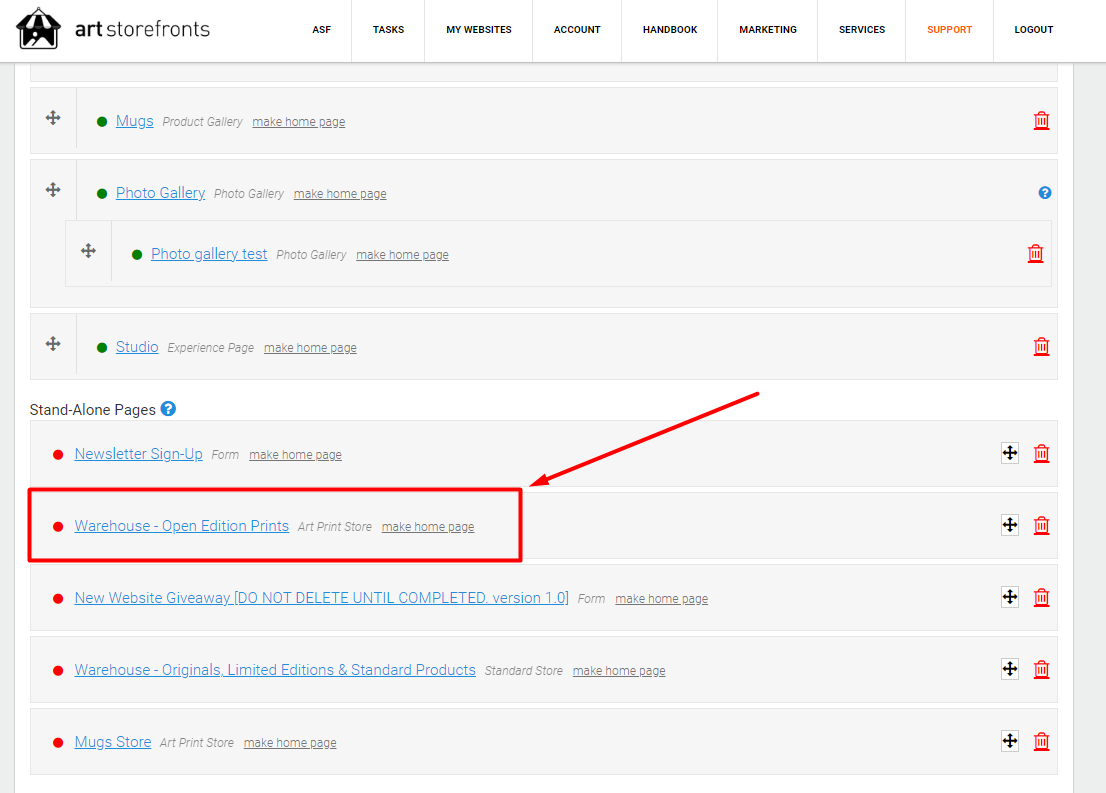Image resolution: width=1106 pixels, height=793 pixels.
Task: Open the New Website Giveaway form page
Action: [322, 597]
